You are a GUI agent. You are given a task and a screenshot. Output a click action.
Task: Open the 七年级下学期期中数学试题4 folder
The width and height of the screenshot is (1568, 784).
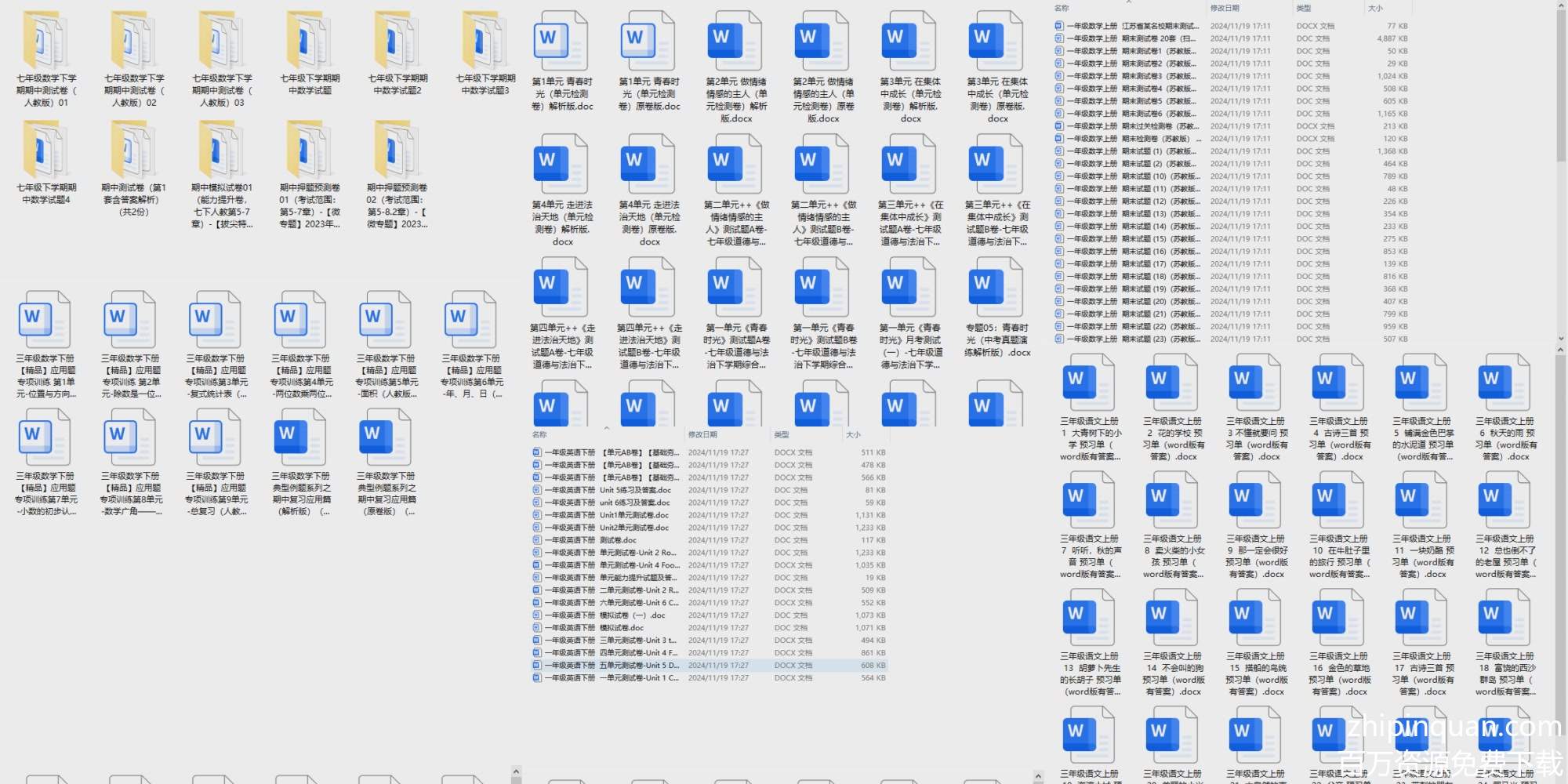(x=46, y=151)
